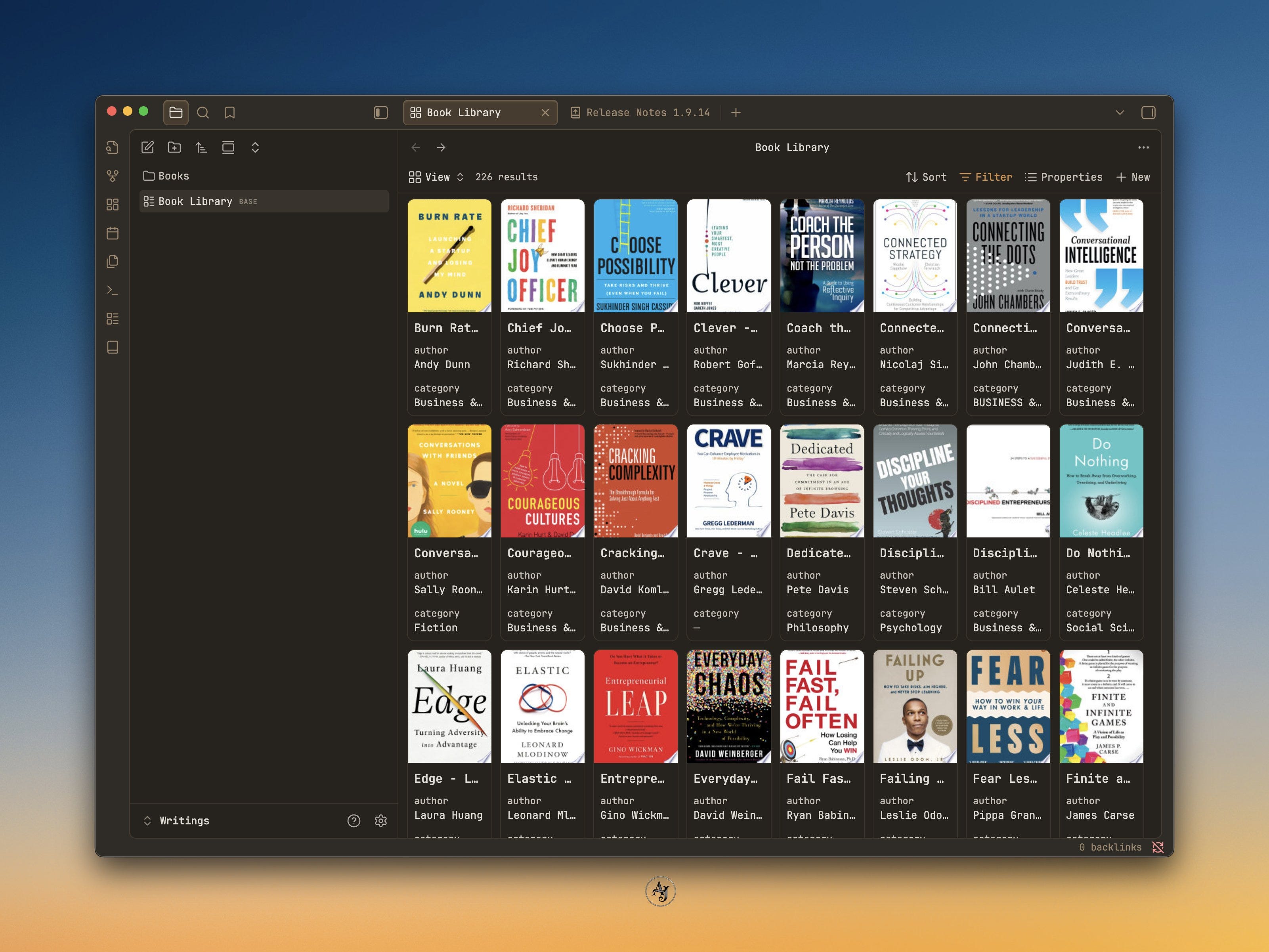Open the Burn Rate book cover card
Screen dimensions: 1269x952
coord(449,256)
